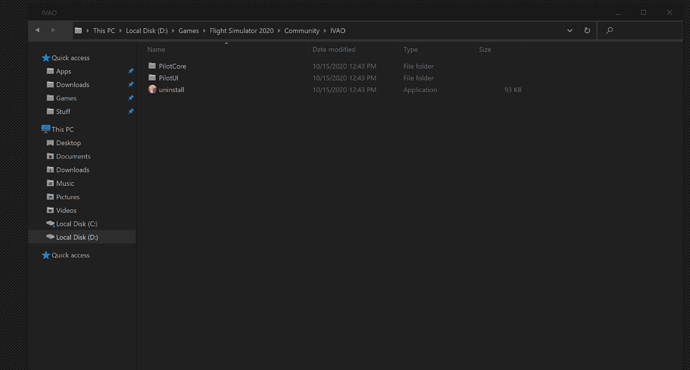
Task: Expand the chevron after Local Disk (D:) breadcrumb
Action: click(173, 30)
